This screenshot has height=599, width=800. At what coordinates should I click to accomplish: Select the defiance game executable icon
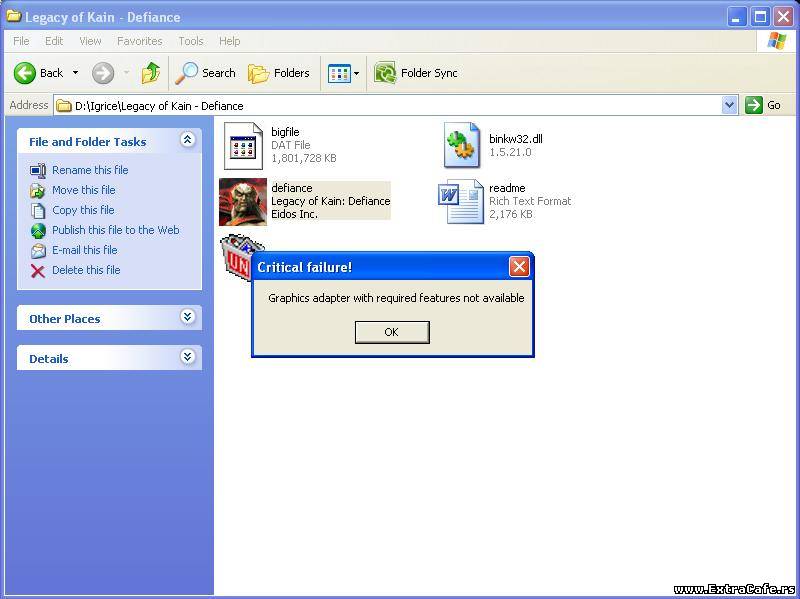click(x=243, y=202)
